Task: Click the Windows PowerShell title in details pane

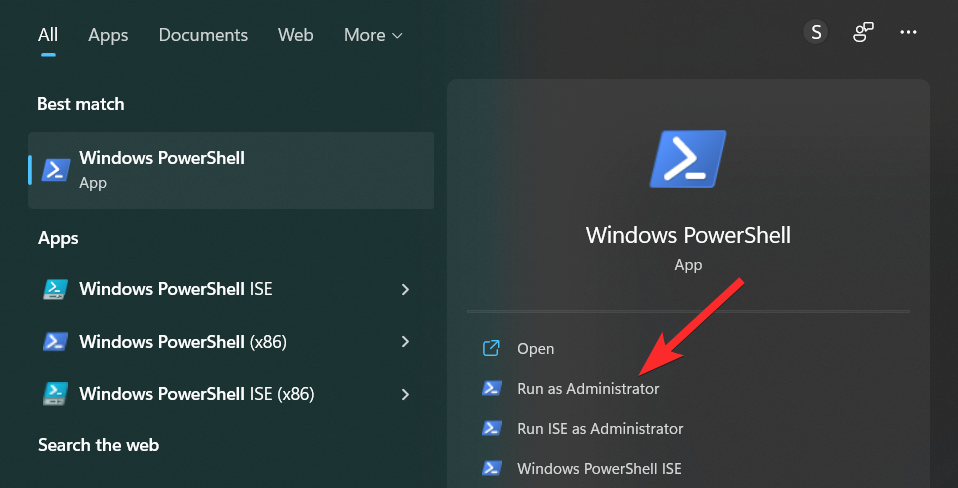Action: 688,235
